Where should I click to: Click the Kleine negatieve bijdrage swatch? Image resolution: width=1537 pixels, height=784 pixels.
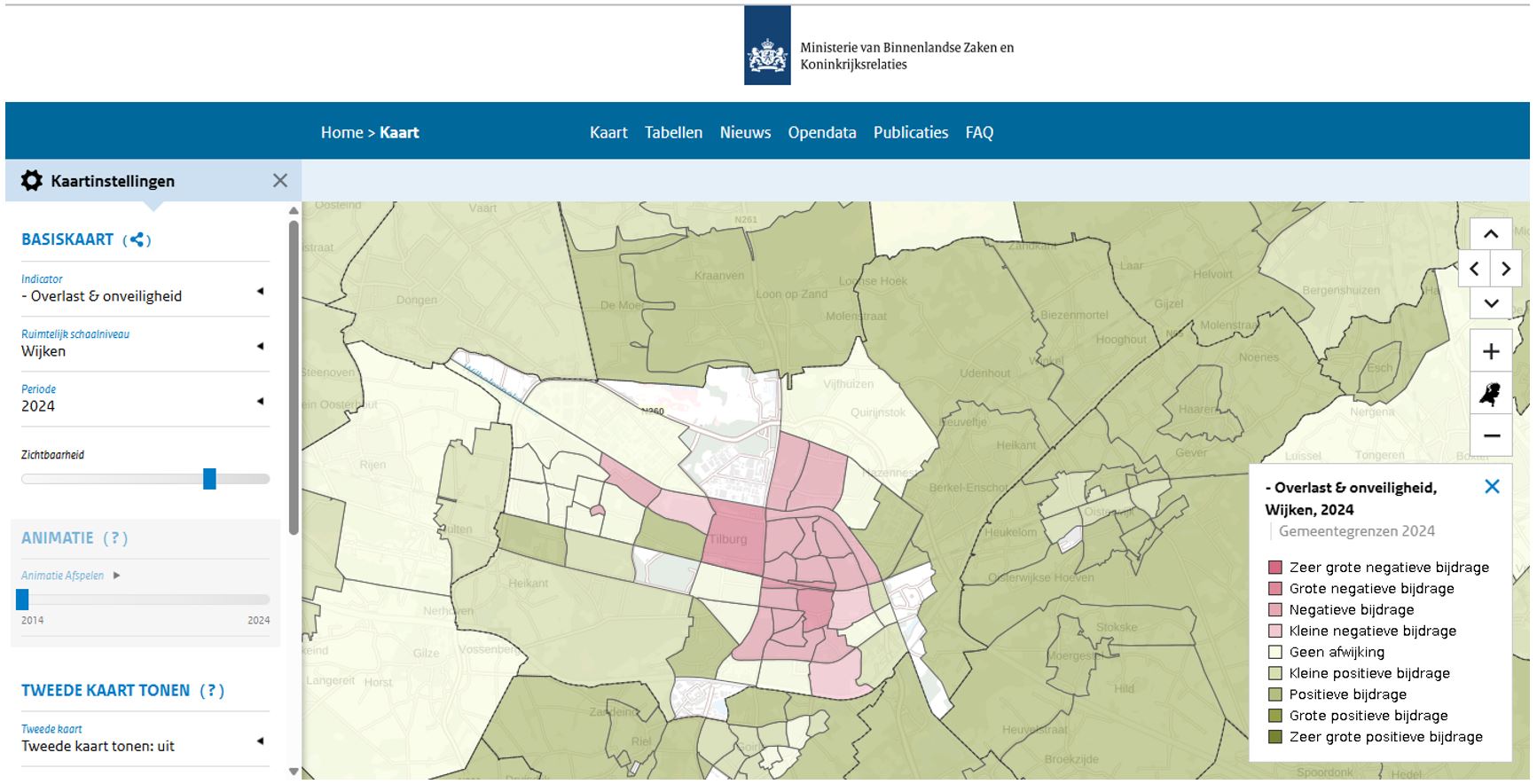coord(1275,631)
